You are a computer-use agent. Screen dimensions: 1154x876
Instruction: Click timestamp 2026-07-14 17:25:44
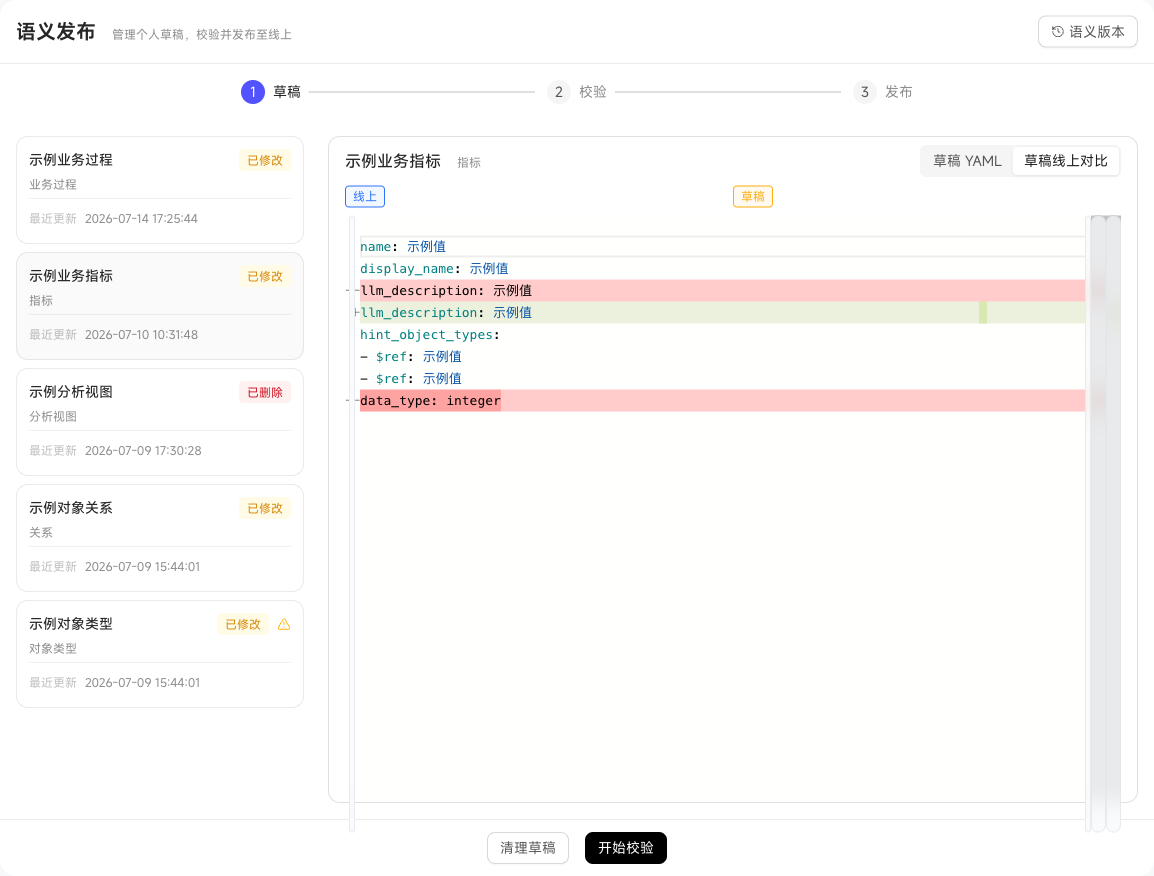141,219
